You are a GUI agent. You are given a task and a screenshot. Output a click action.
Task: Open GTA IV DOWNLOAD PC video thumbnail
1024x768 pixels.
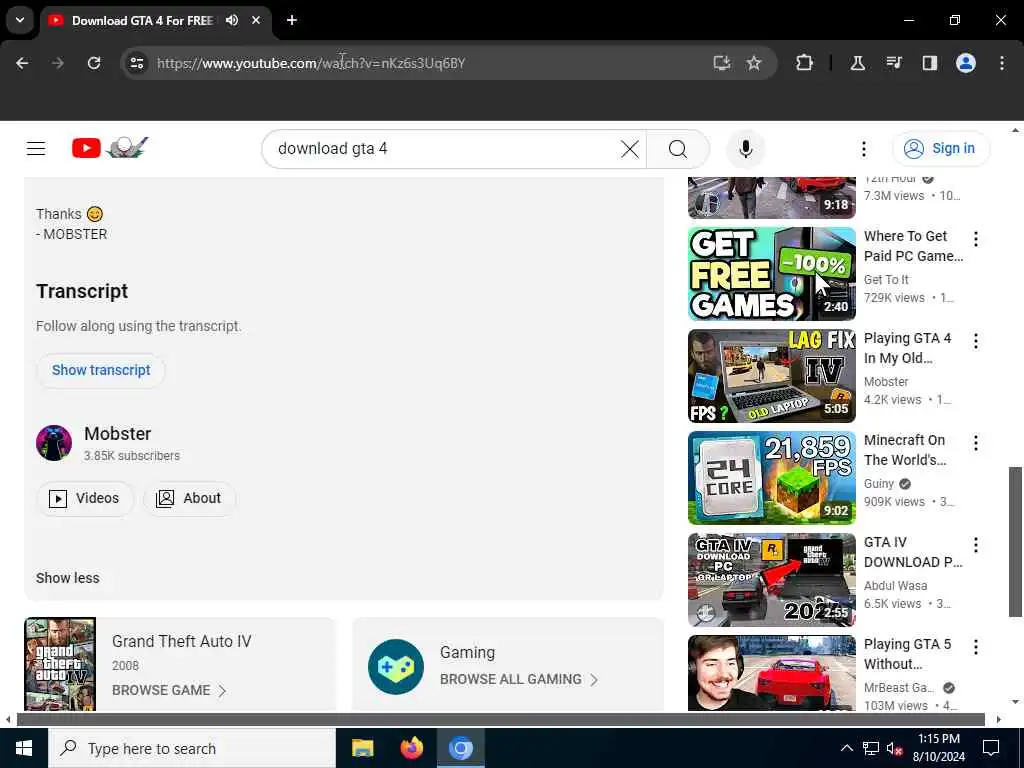coord(771,580)
